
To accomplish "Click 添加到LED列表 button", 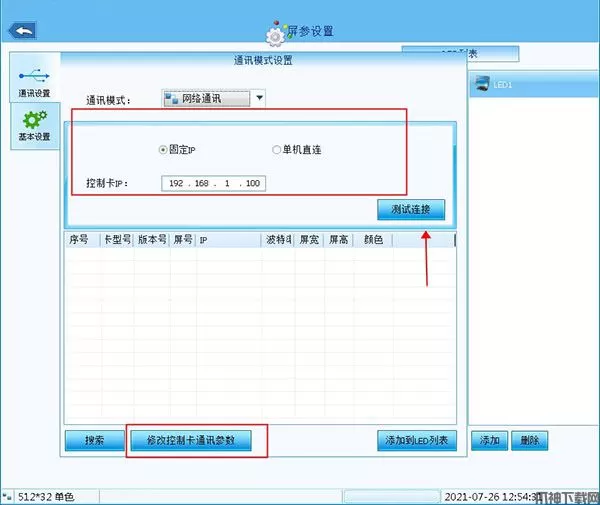I will (x=417, y=441).
